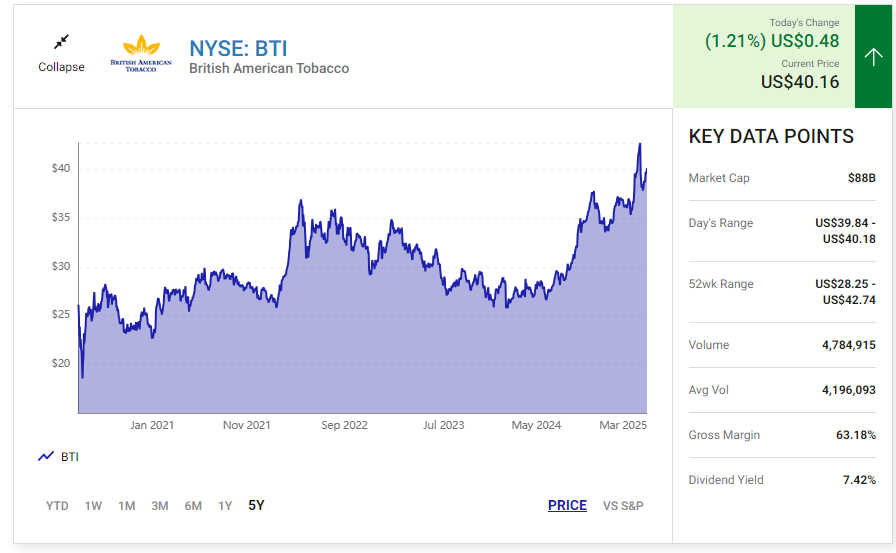
Task: Click the Avg Vol 4,196,093 value
Action: click(x=849, y=390)
